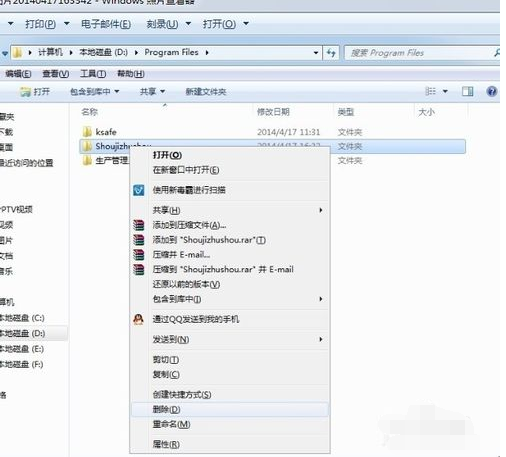The image size is (506, 457).
Task: Select 本地磁盘 (C:) in navigation pane
Action: (22, 318)
